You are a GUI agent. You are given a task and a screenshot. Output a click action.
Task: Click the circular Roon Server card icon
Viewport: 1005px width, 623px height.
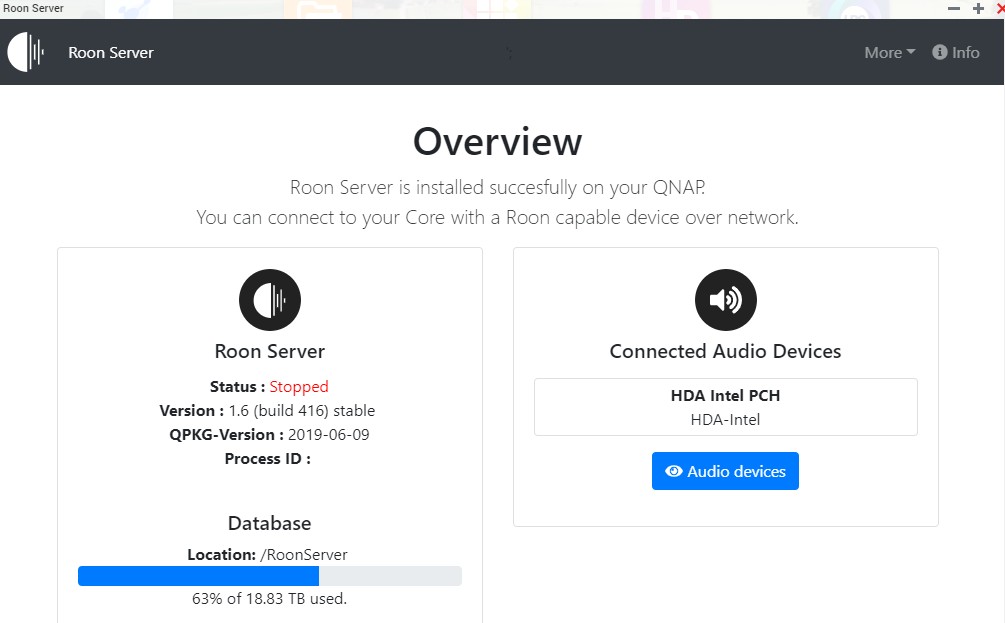tap(270, 299)
